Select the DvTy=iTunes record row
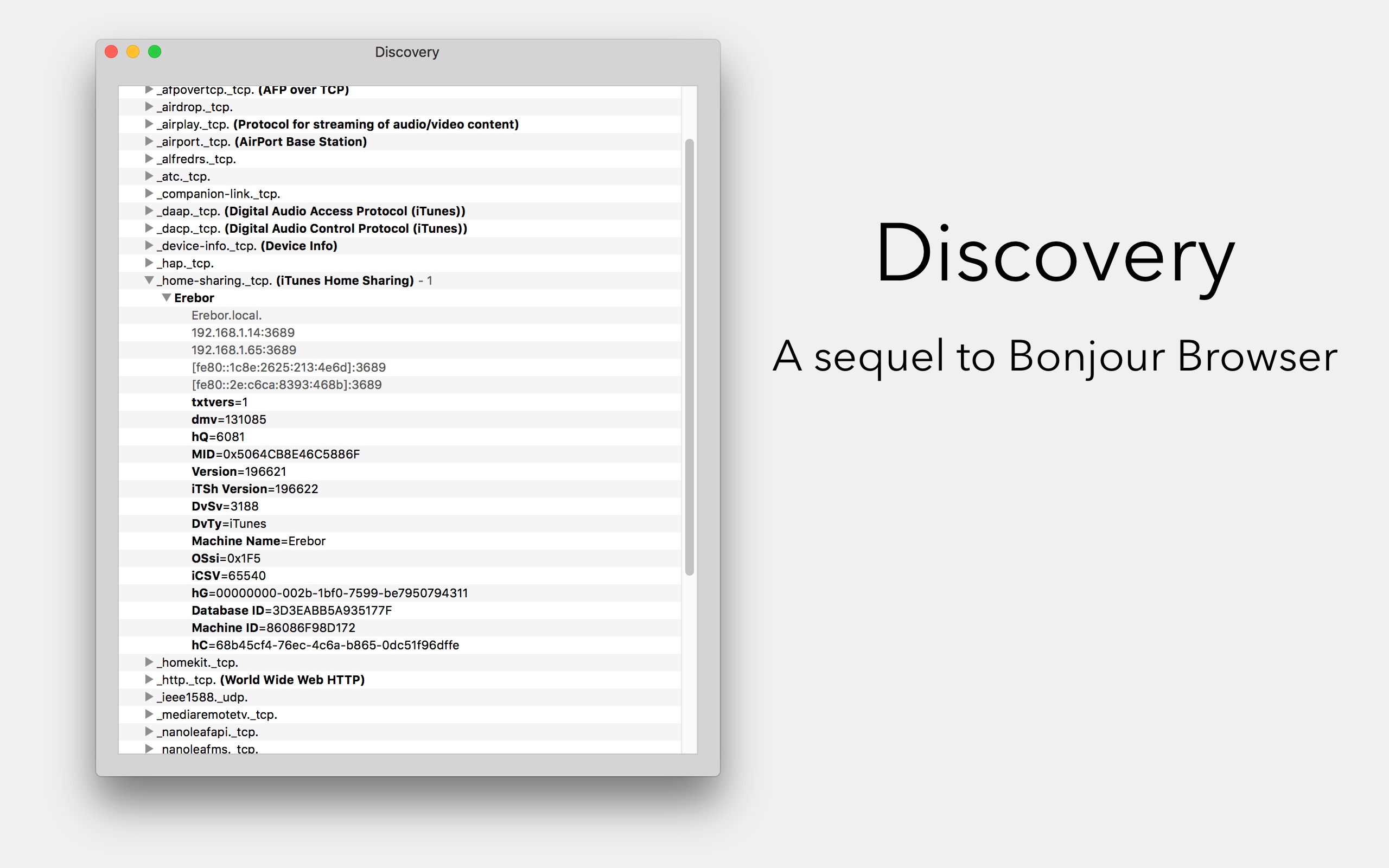Screen dimensions: 1389x868 pos(228,524)
